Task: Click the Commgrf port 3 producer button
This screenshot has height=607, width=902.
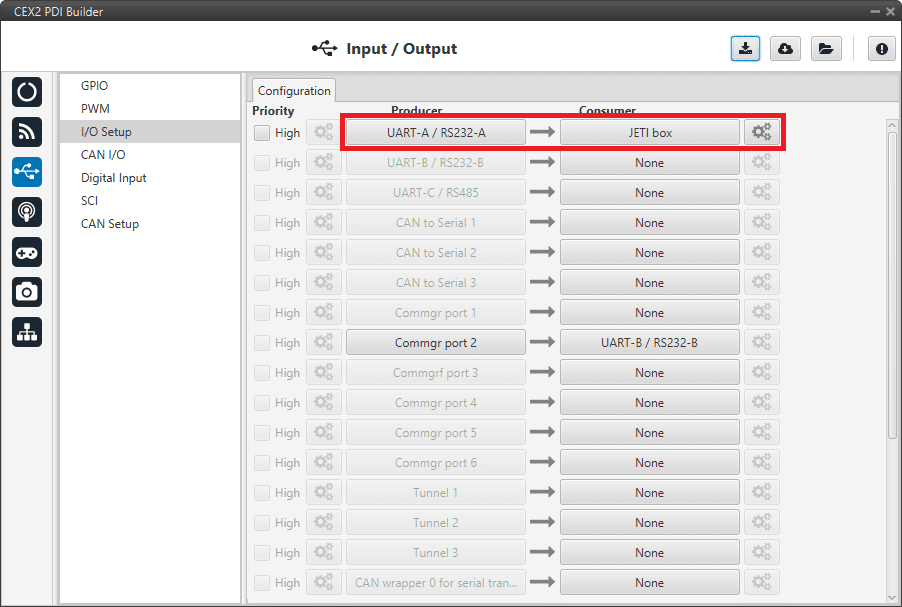Action: tap(435, 372)
